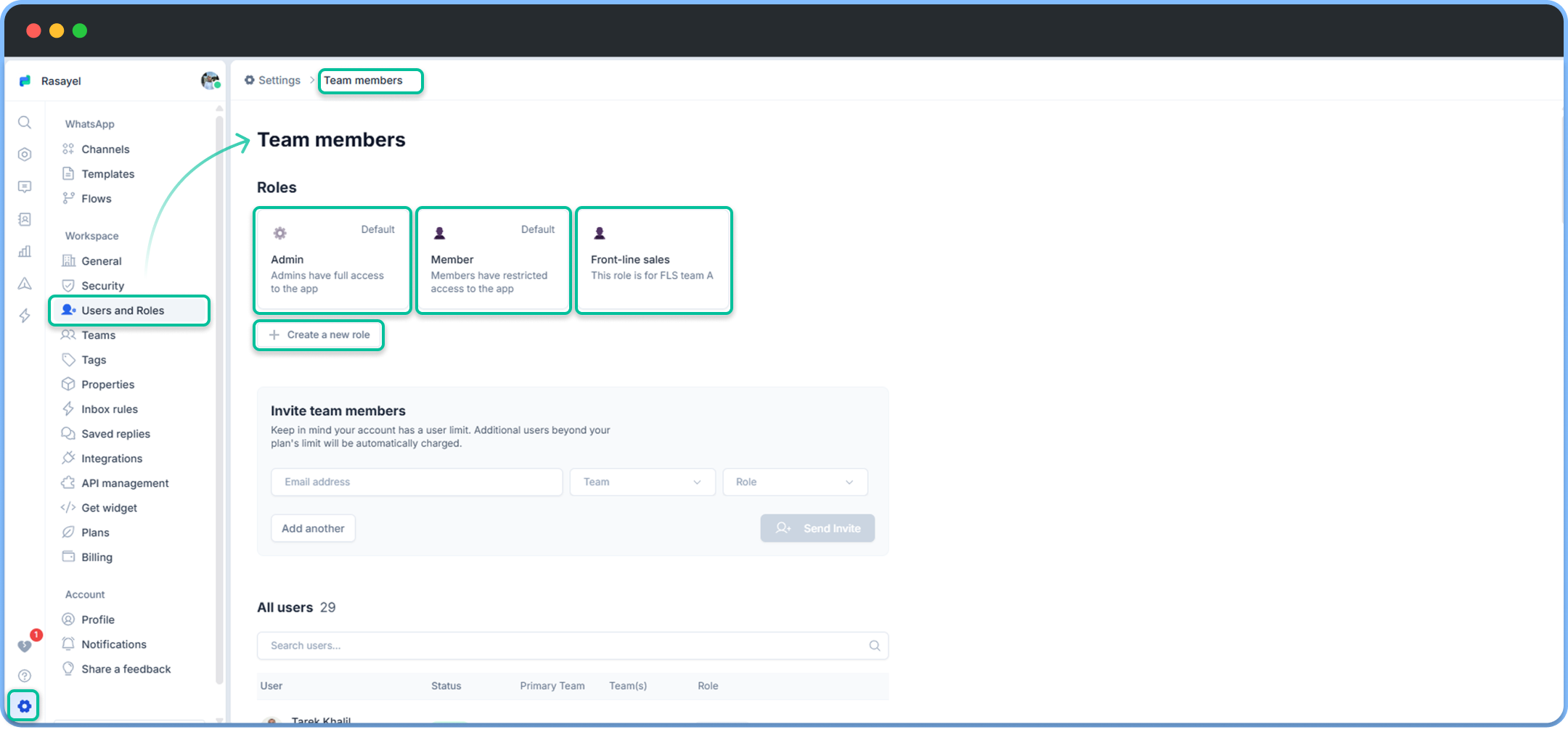Image resolution: width=1568 pixels, height=735 pixels.
Task: Open the Plans page
Action: click(95, 533)
